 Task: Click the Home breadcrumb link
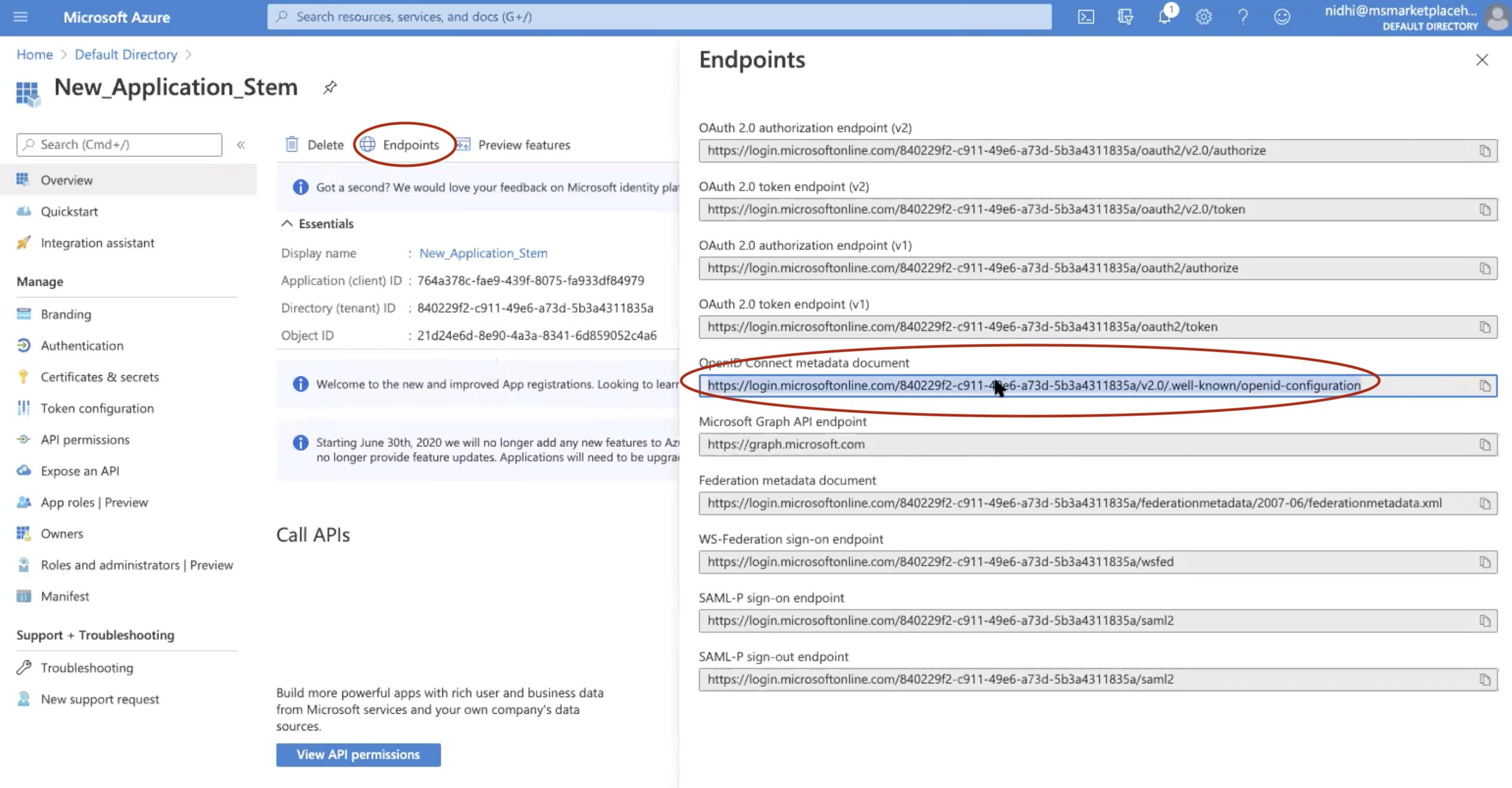coord(35,54)
